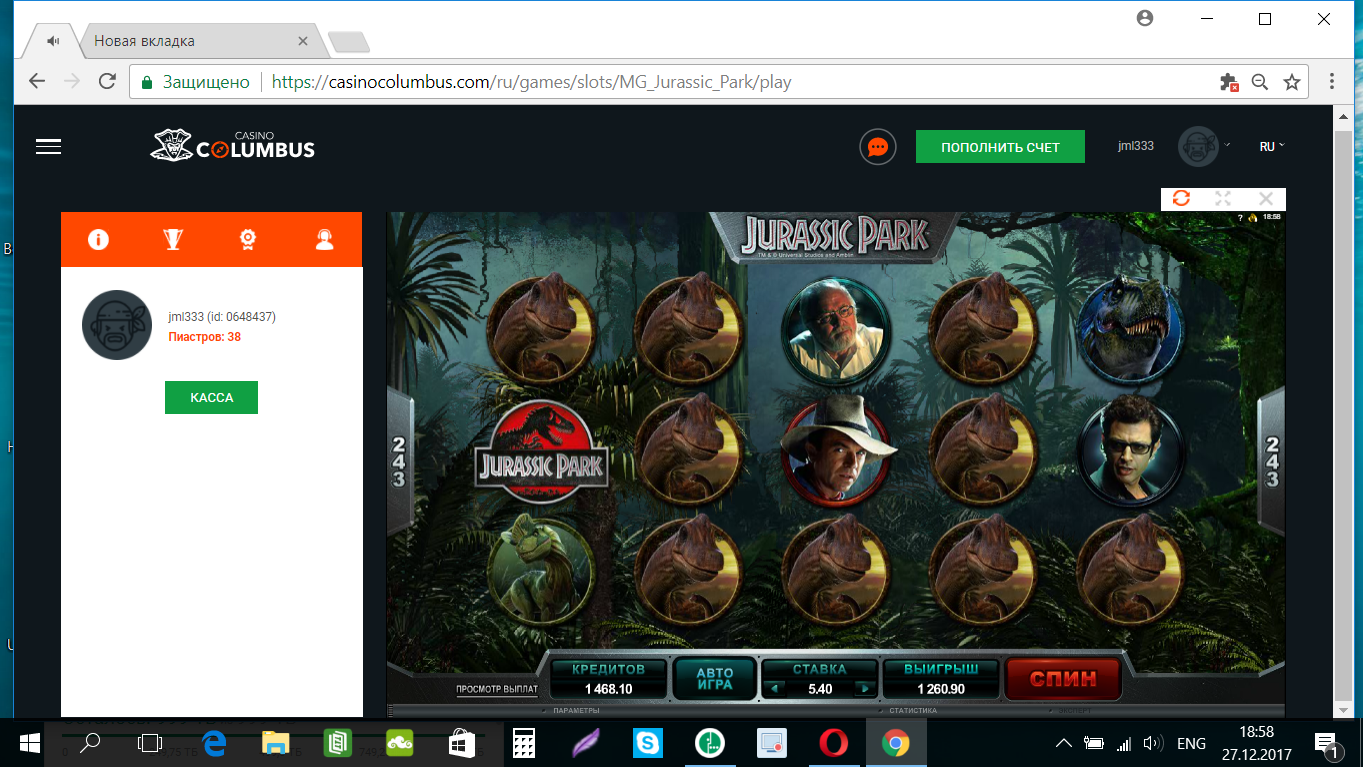The height and width of the screenshot is (767, 1363).
Task: Open Task View on the taskbar
Action: coord(150,742)
